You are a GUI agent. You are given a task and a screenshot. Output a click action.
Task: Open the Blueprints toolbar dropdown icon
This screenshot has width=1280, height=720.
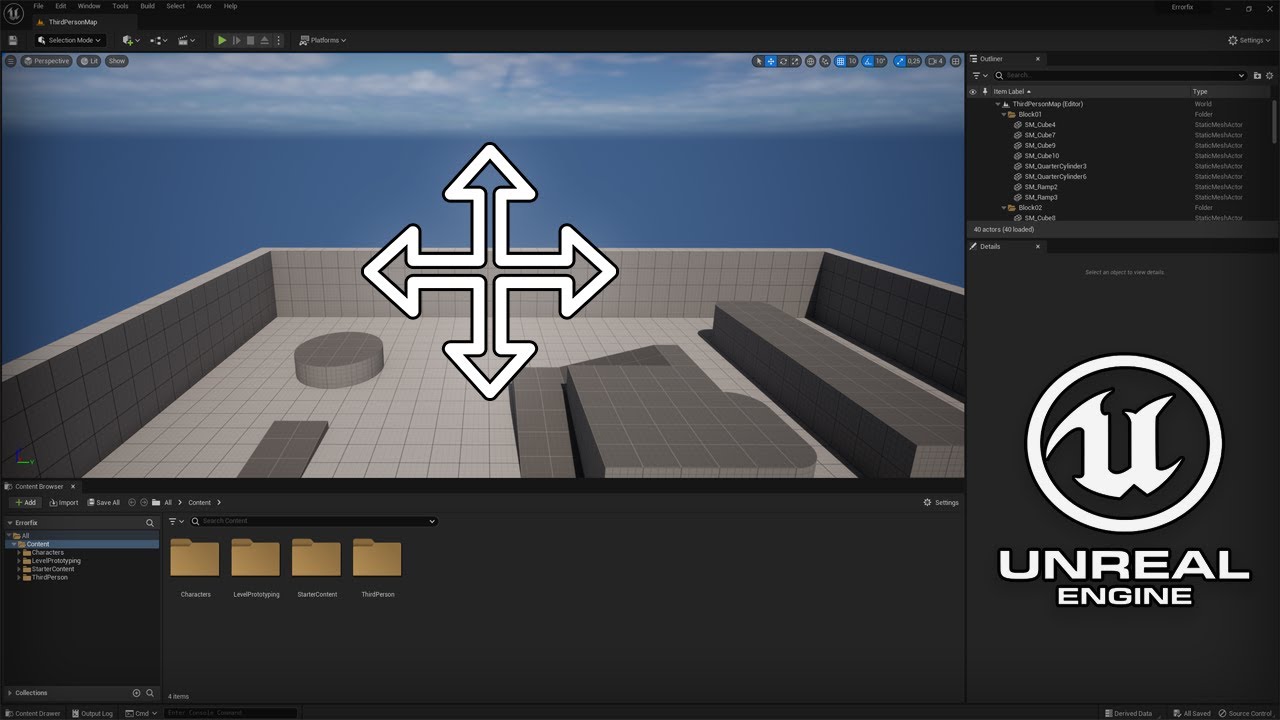[x=157, y=40]
